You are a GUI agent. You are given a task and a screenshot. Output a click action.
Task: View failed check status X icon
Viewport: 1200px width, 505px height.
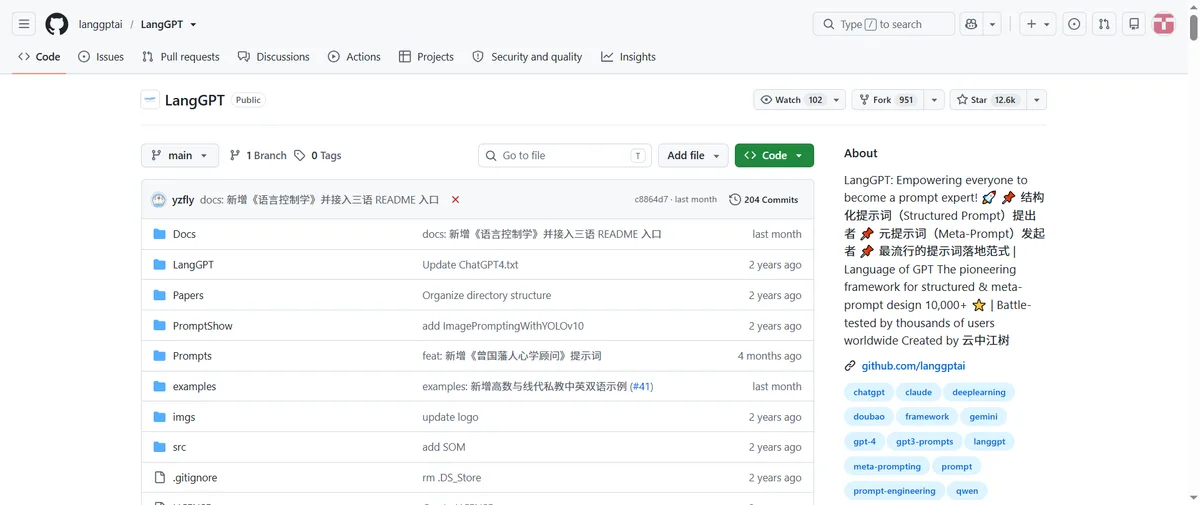(x=455, y=199)
